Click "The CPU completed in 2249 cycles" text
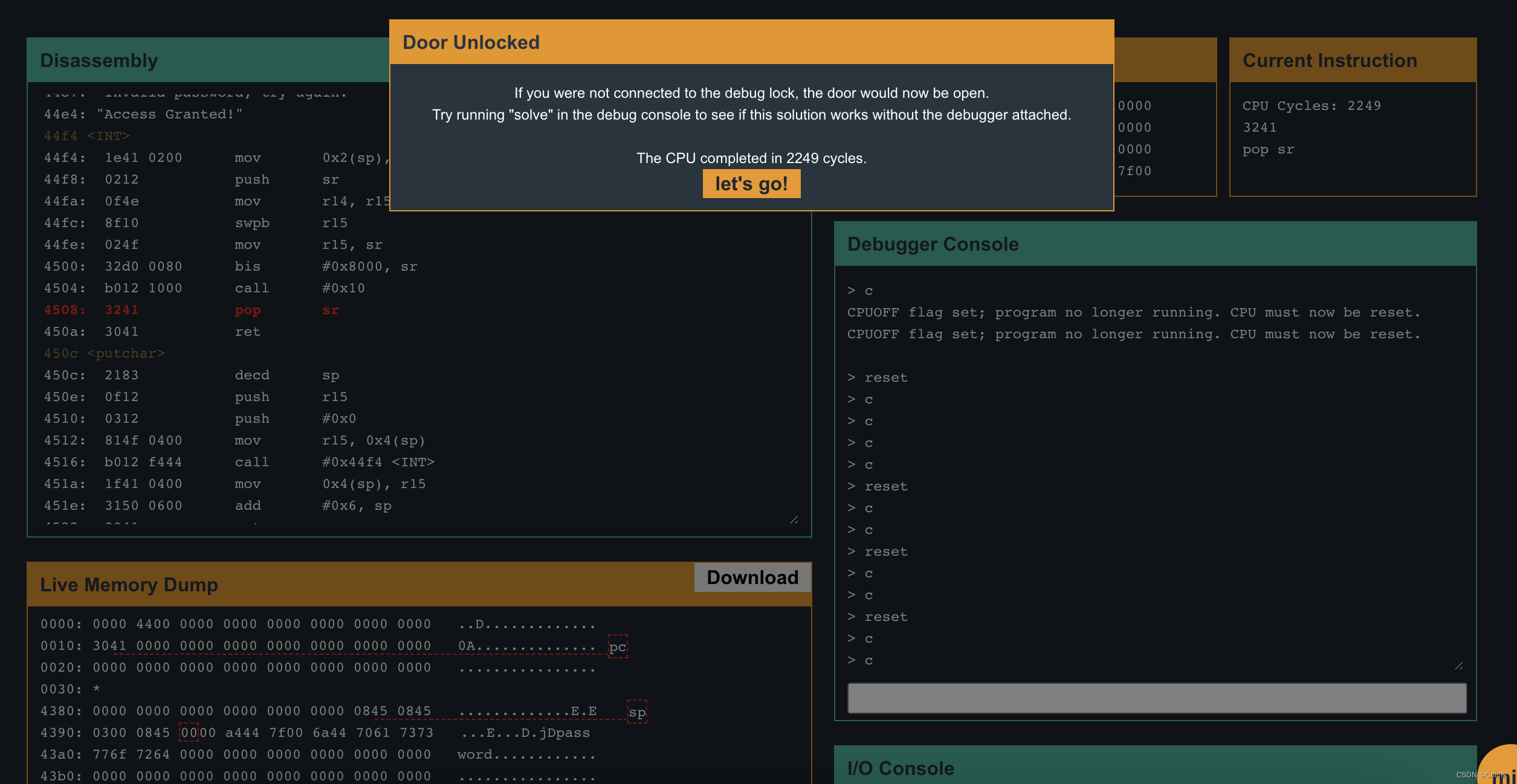The height and width of the screenshot is (784, 1517). 751,158
